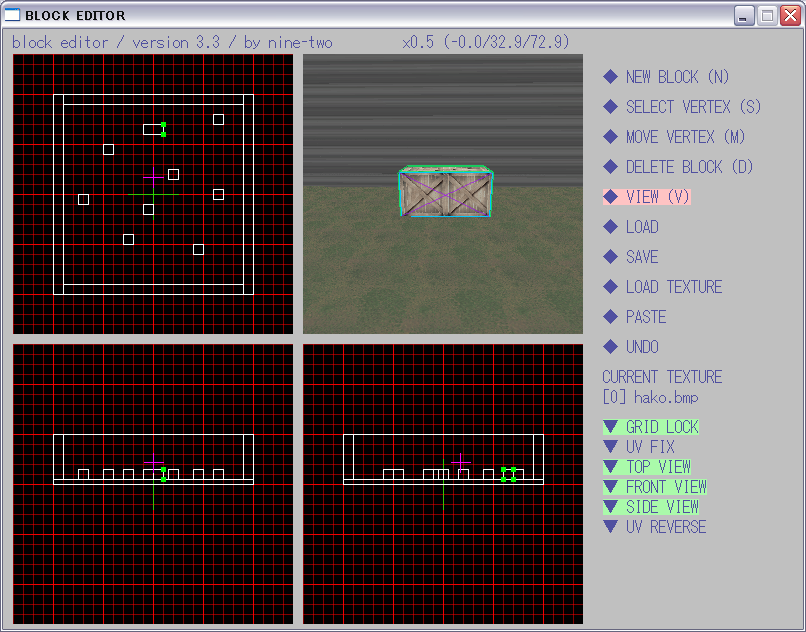Click the diamond icon beside NEW BLOCK (N)
Image resolution: width=806 pixels, height=632 pixels.
tap(610, 77)
